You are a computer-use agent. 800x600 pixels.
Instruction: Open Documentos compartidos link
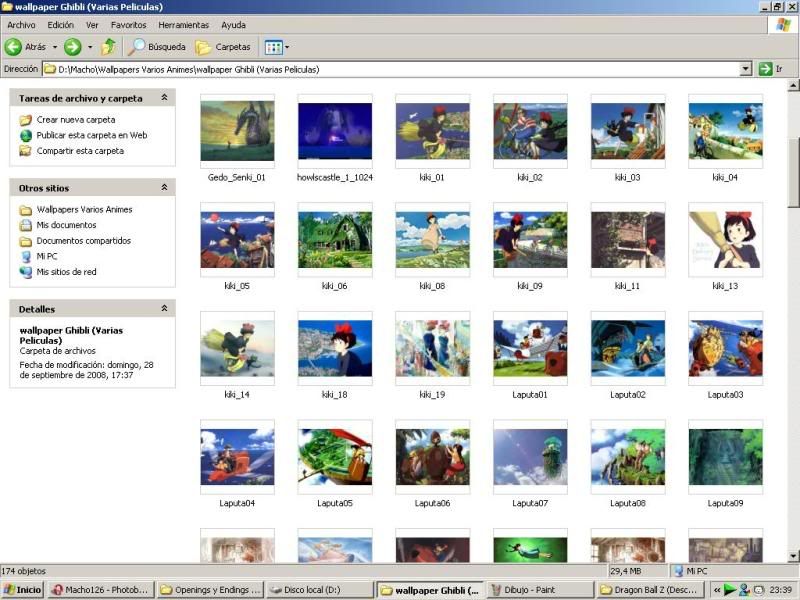tap(84, 241)
